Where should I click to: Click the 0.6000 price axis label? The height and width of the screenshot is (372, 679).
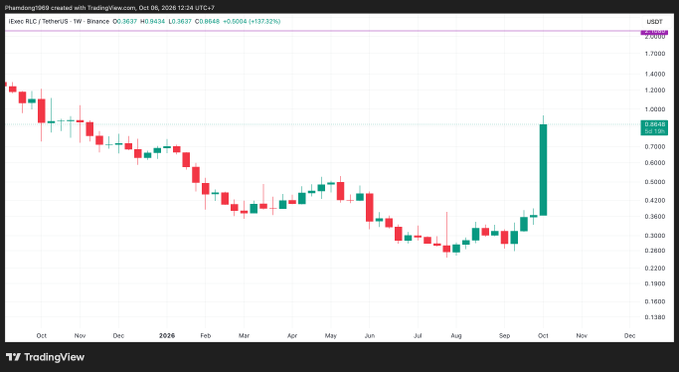654,163
